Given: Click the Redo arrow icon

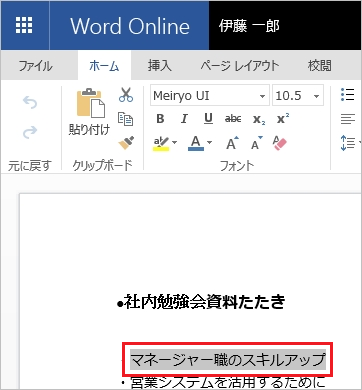Looking at the screenshot, I should pos(30,132).
